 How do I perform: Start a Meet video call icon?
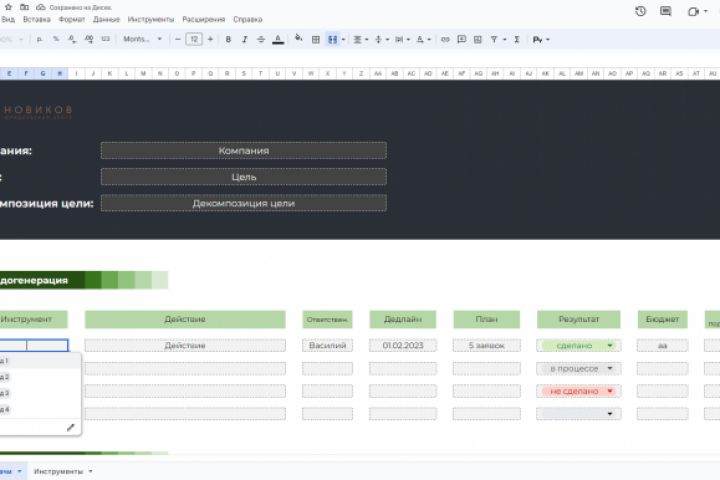(693, 11)
